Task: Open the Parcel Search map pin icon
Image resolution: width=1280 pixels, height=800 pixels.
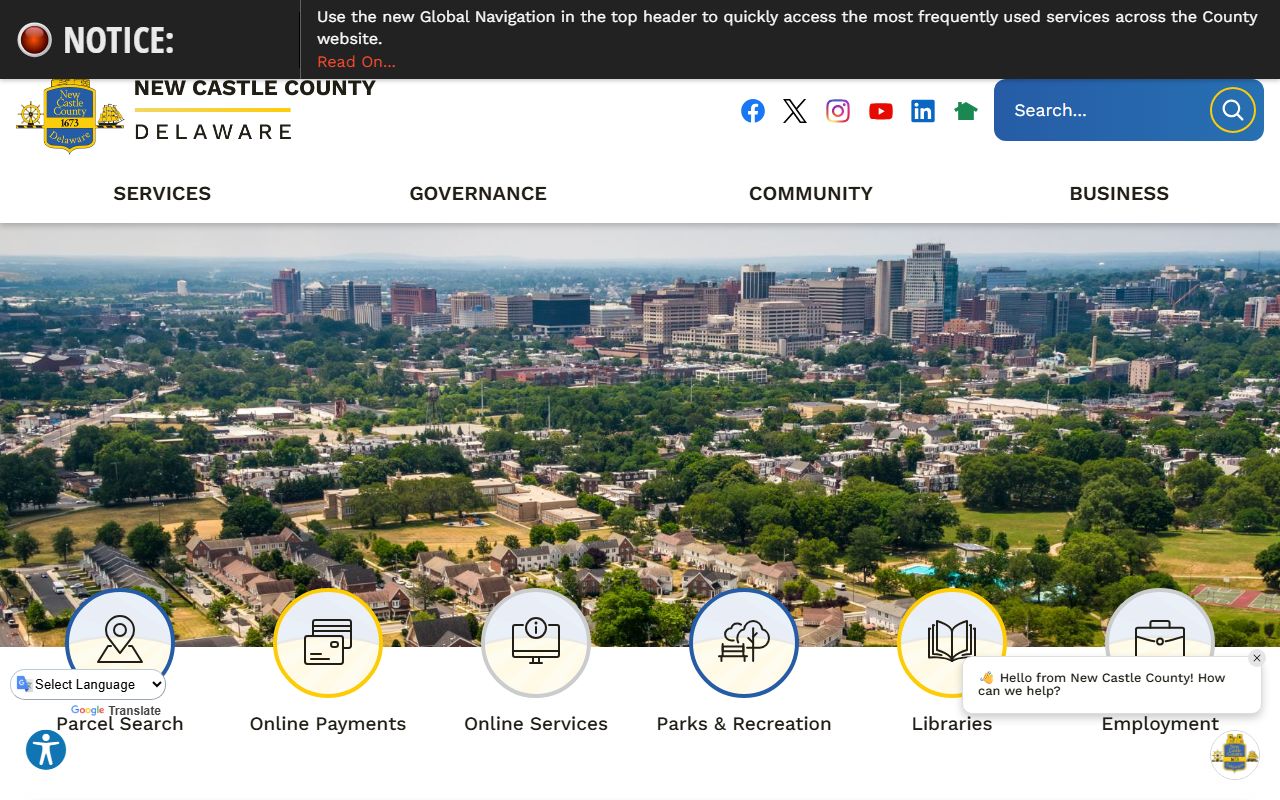Action: 120,642
